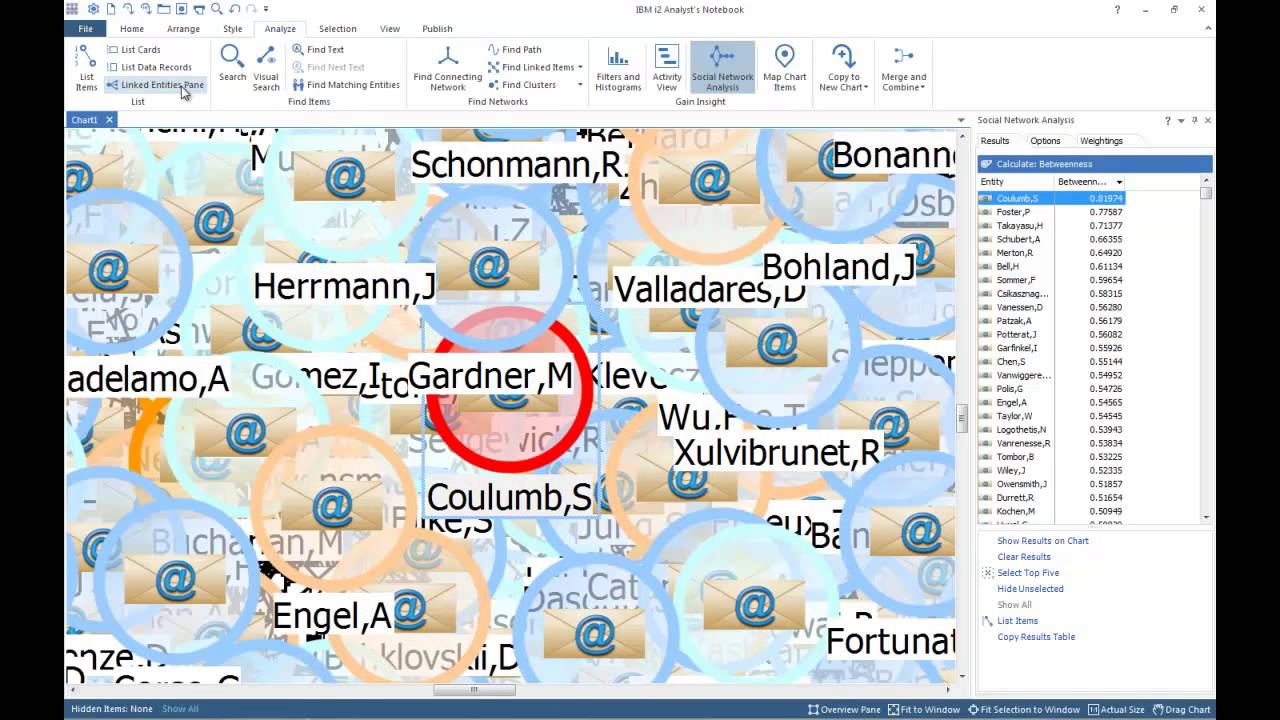
Task: Switch to the Style ribbon tab
Action: pos(232,29)
